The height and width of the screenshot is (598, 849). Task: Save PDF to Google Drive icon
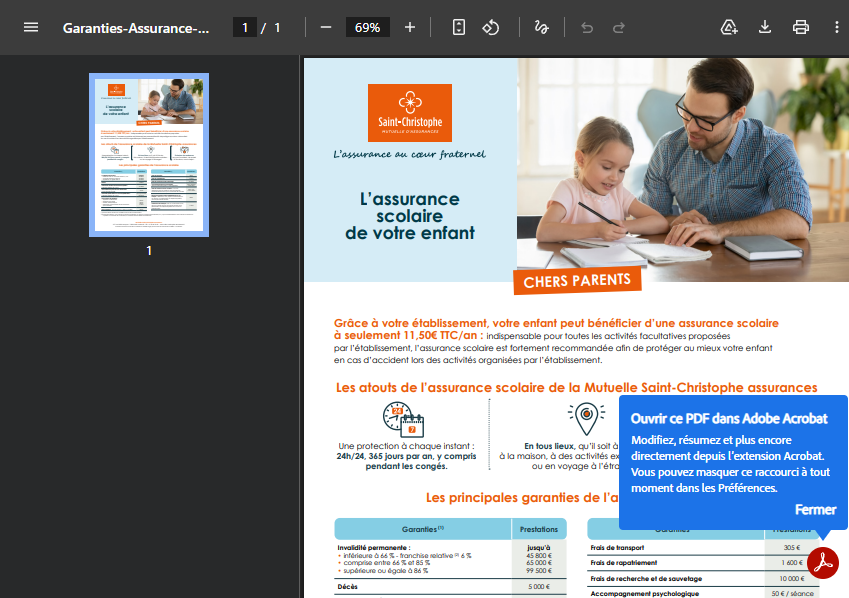[729, 27]
